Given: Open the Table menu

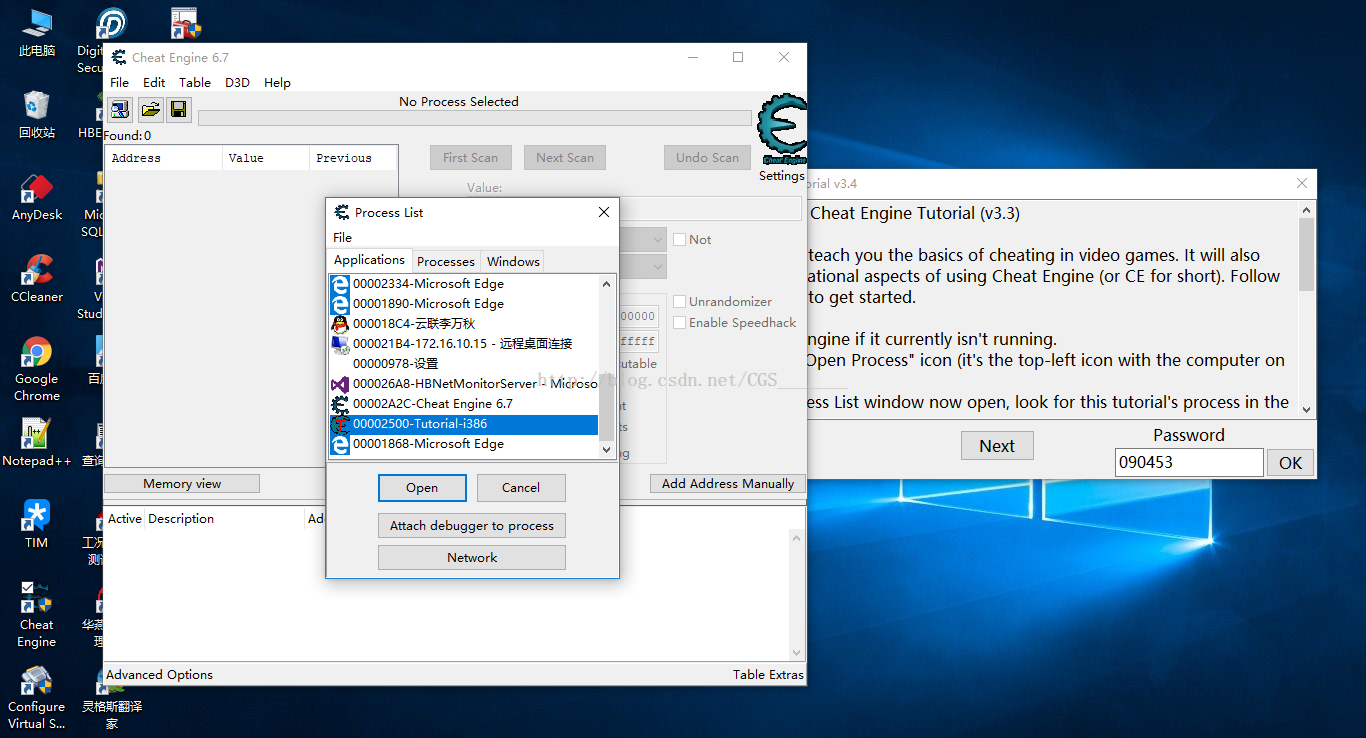Looking at the screenshot, I should (x=195, y=83).
